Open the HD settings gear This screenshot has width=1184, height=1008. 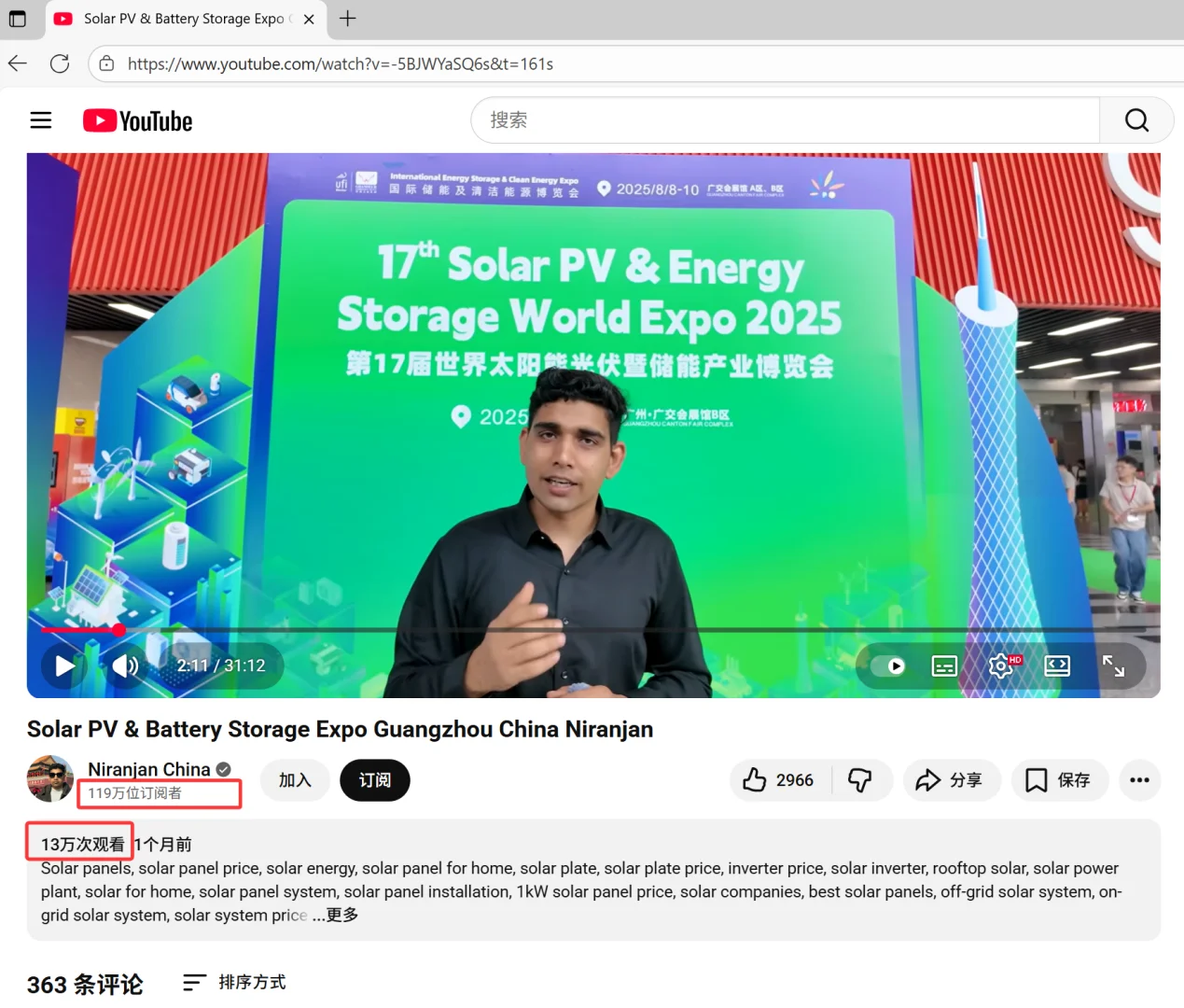(1002, 665)
